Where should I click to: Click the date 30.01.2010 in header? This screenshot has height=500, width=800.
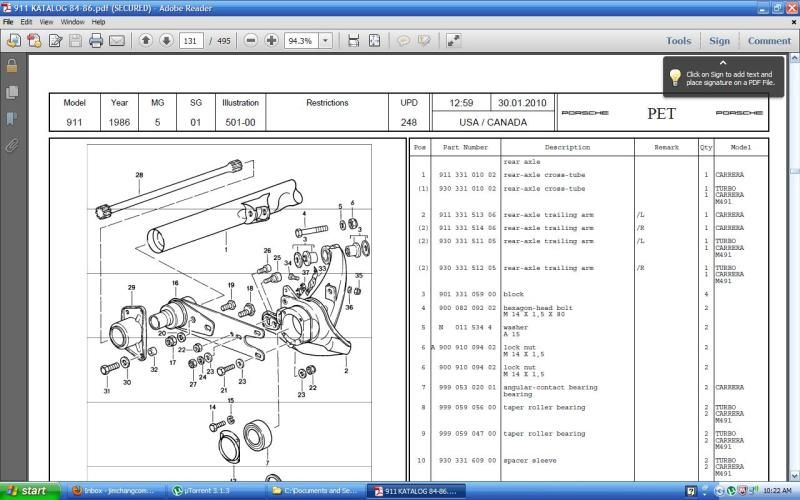click(522, 103)
